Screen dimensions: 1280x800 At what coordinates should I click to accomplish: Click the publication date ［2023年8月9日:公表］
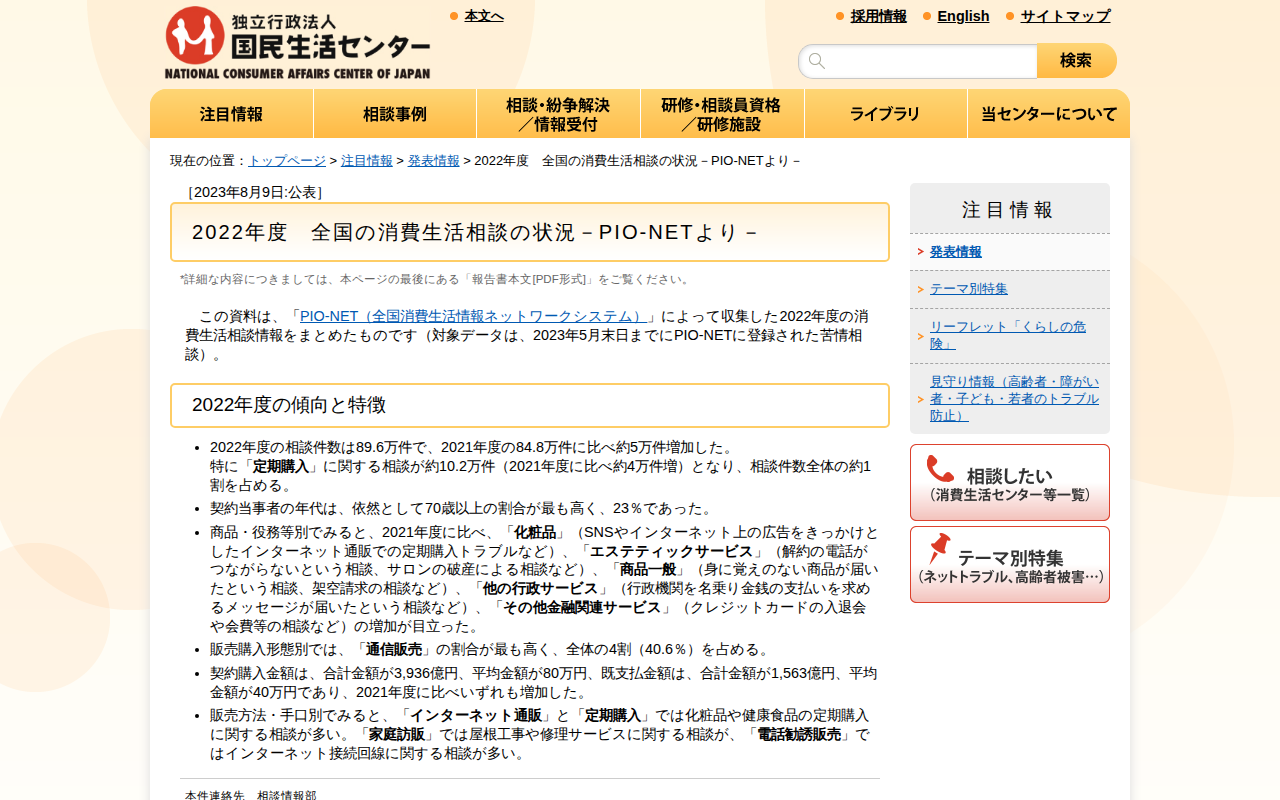click(x=255, y=192)
